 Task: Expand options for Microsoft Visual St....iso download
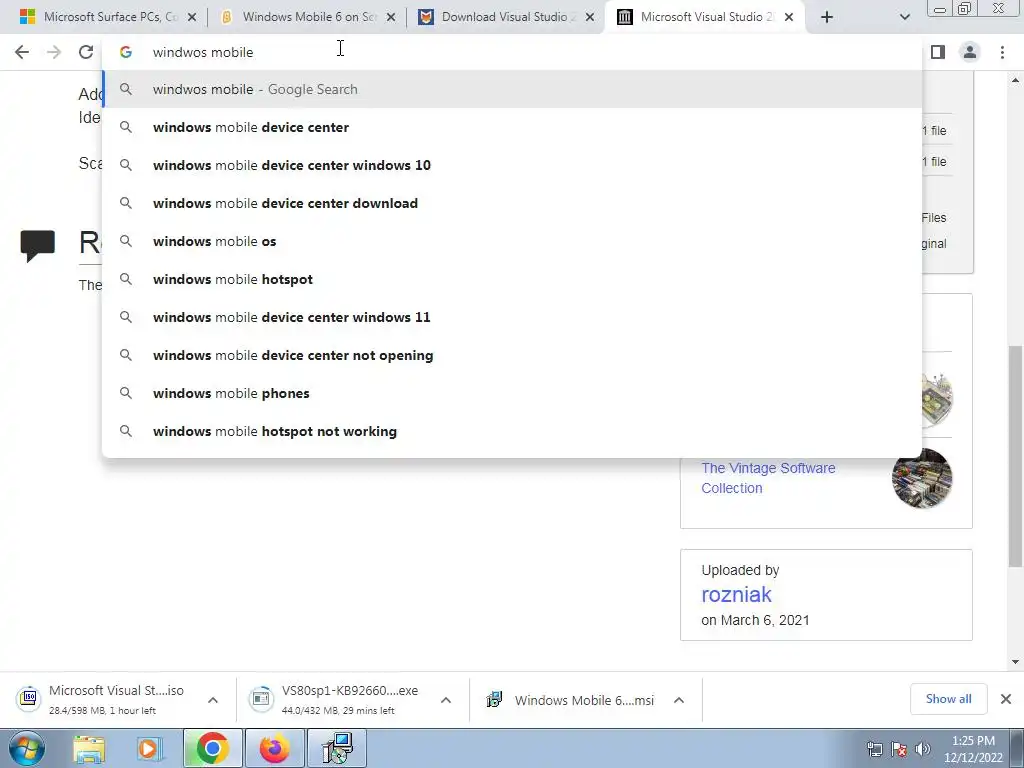(x=213, y=700)
